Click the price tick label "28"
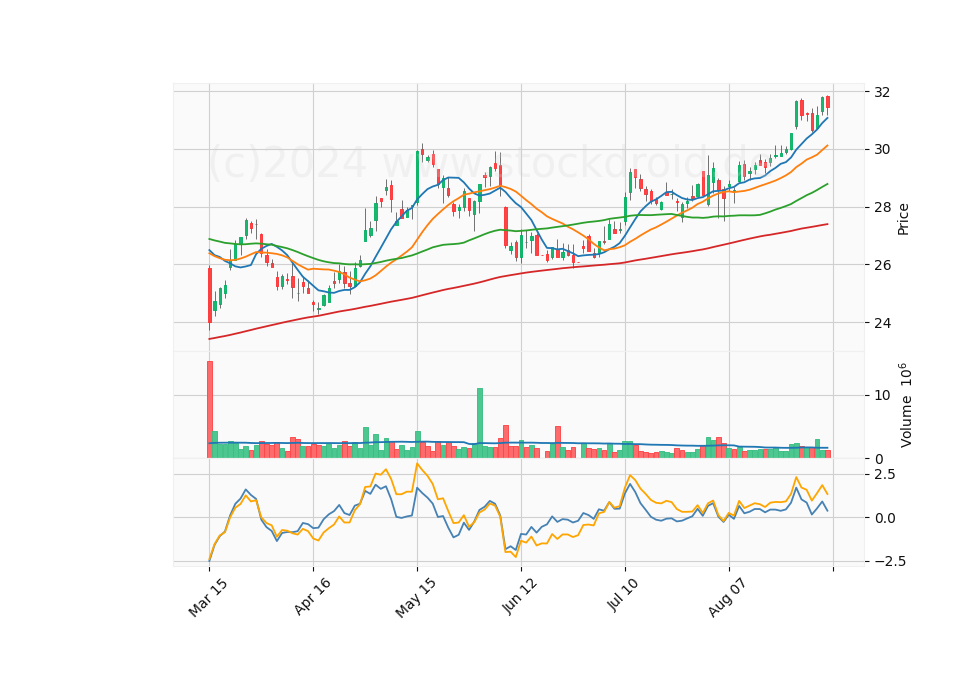 [x=882, y=208]
